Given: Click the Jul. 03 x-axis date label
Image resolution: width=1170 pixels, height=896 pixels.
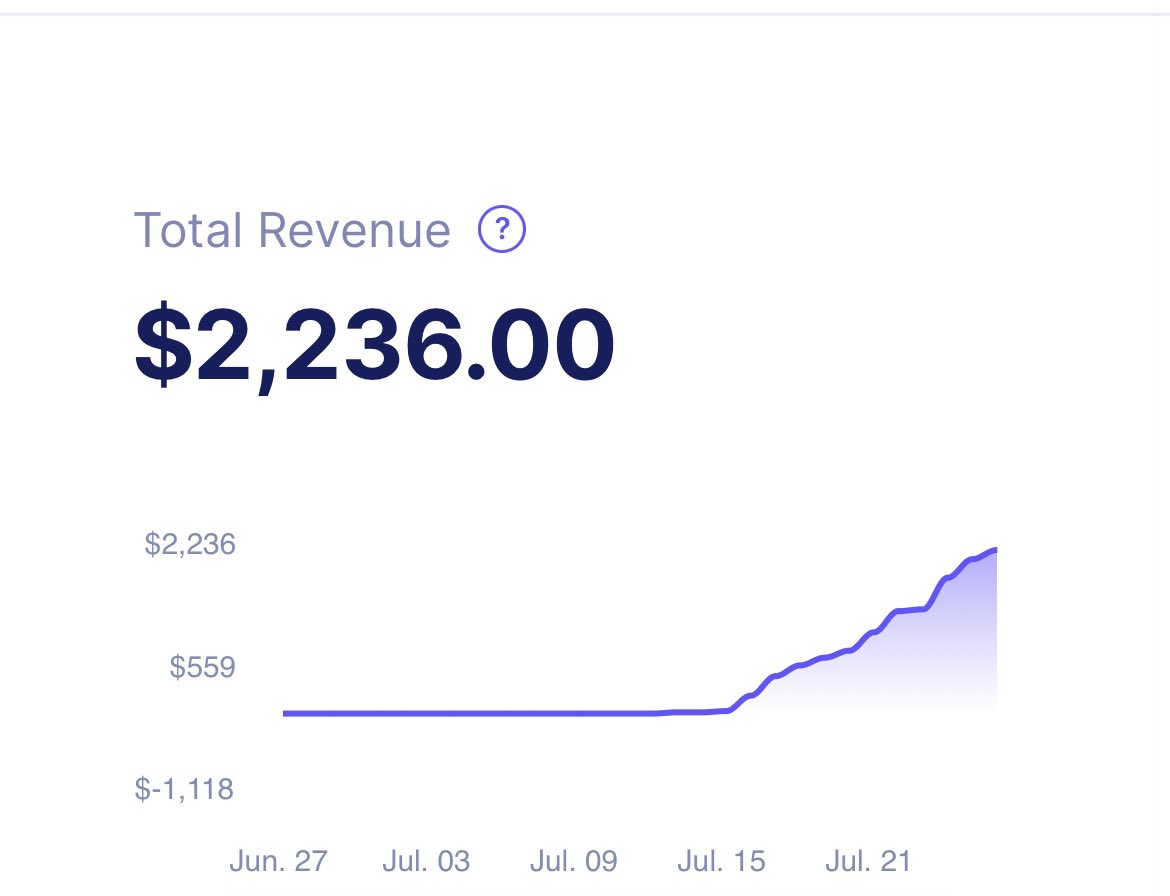Looking at the screenshot, I should point(426,861).
